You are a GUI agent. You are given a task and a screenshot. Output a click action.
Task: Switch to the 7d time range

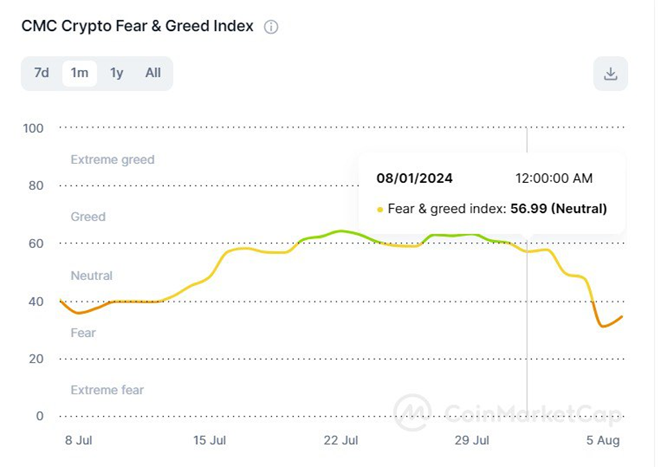click(x=41, y=73)
